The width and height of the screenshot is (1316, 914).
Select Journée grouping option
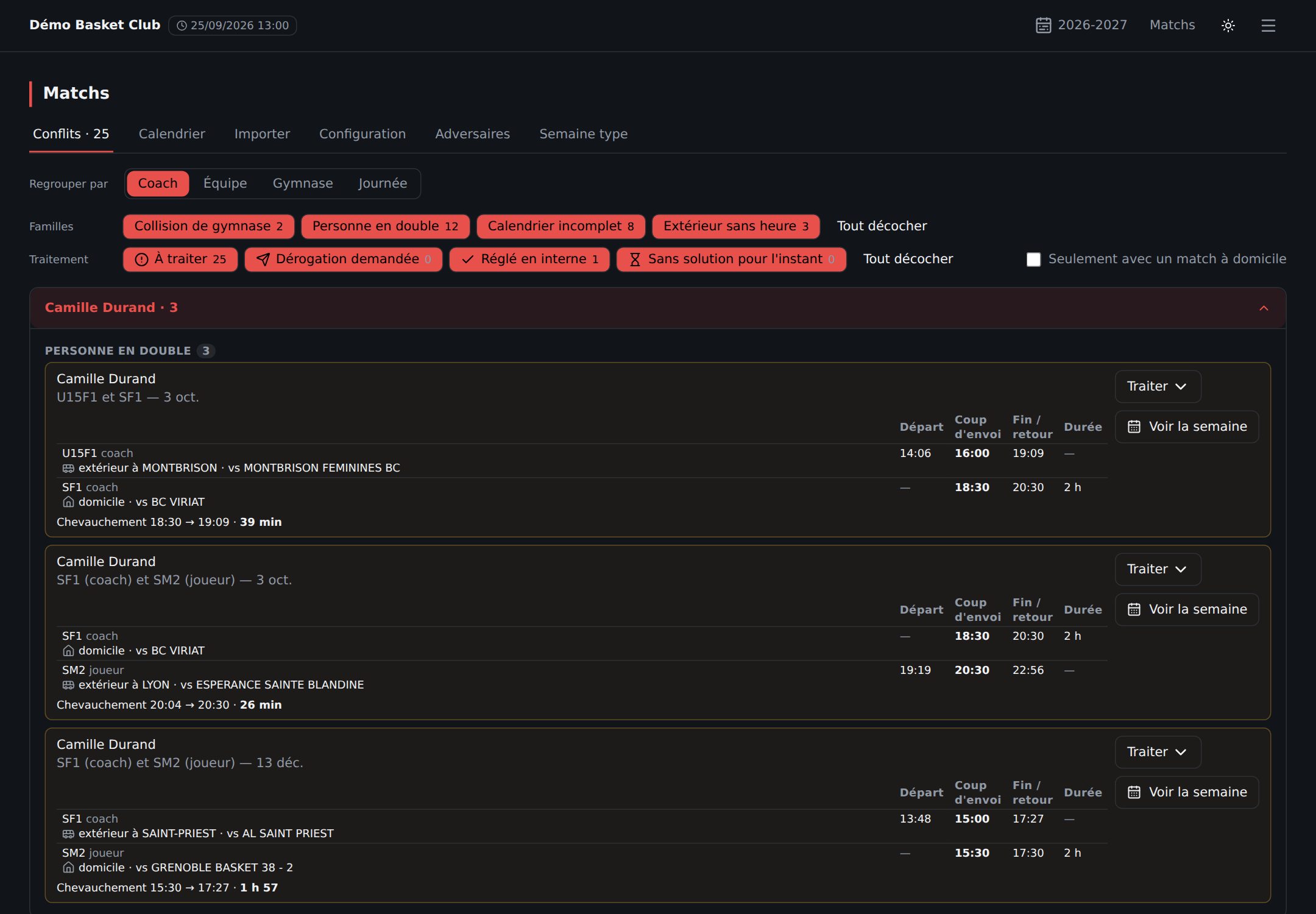point(383,183)
